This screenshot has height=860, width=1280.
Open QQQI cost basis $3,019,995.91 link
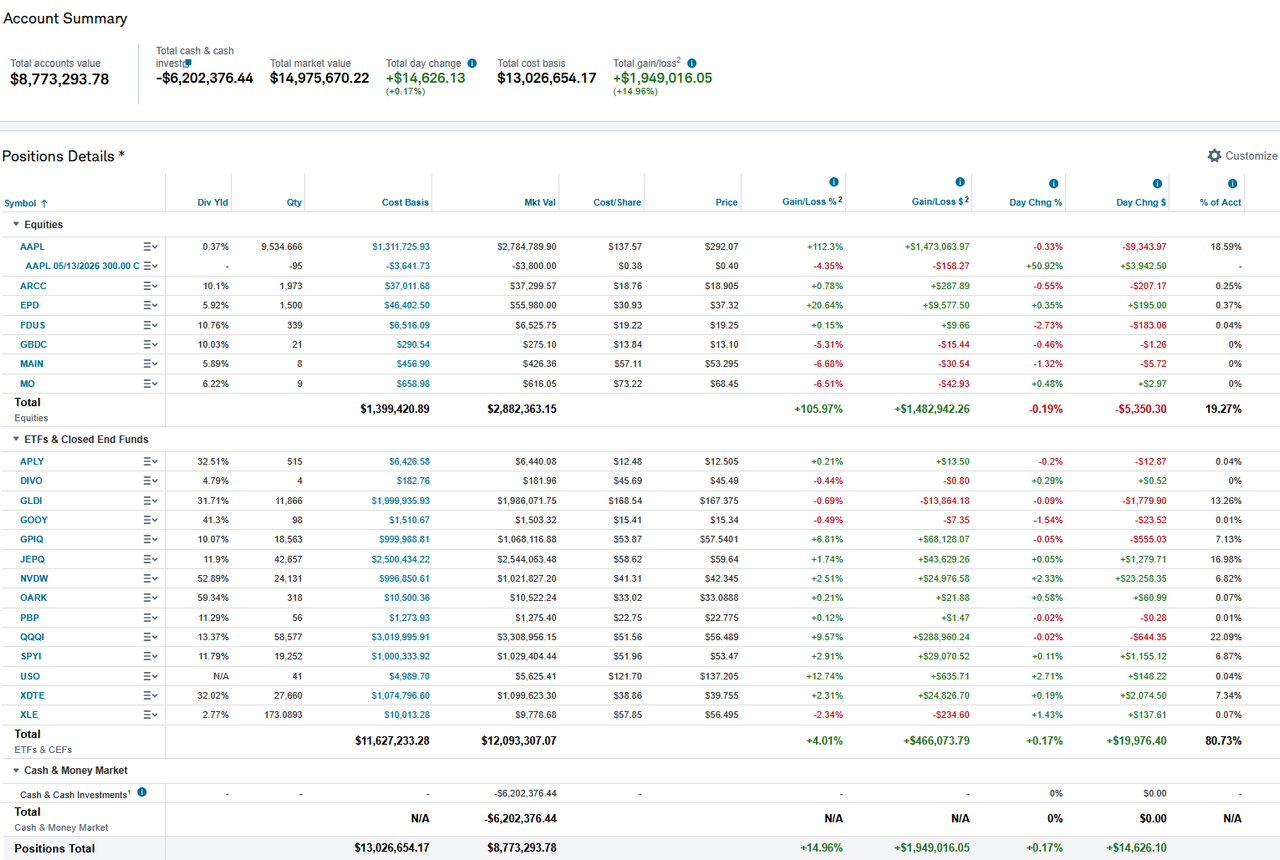point(401,637)
